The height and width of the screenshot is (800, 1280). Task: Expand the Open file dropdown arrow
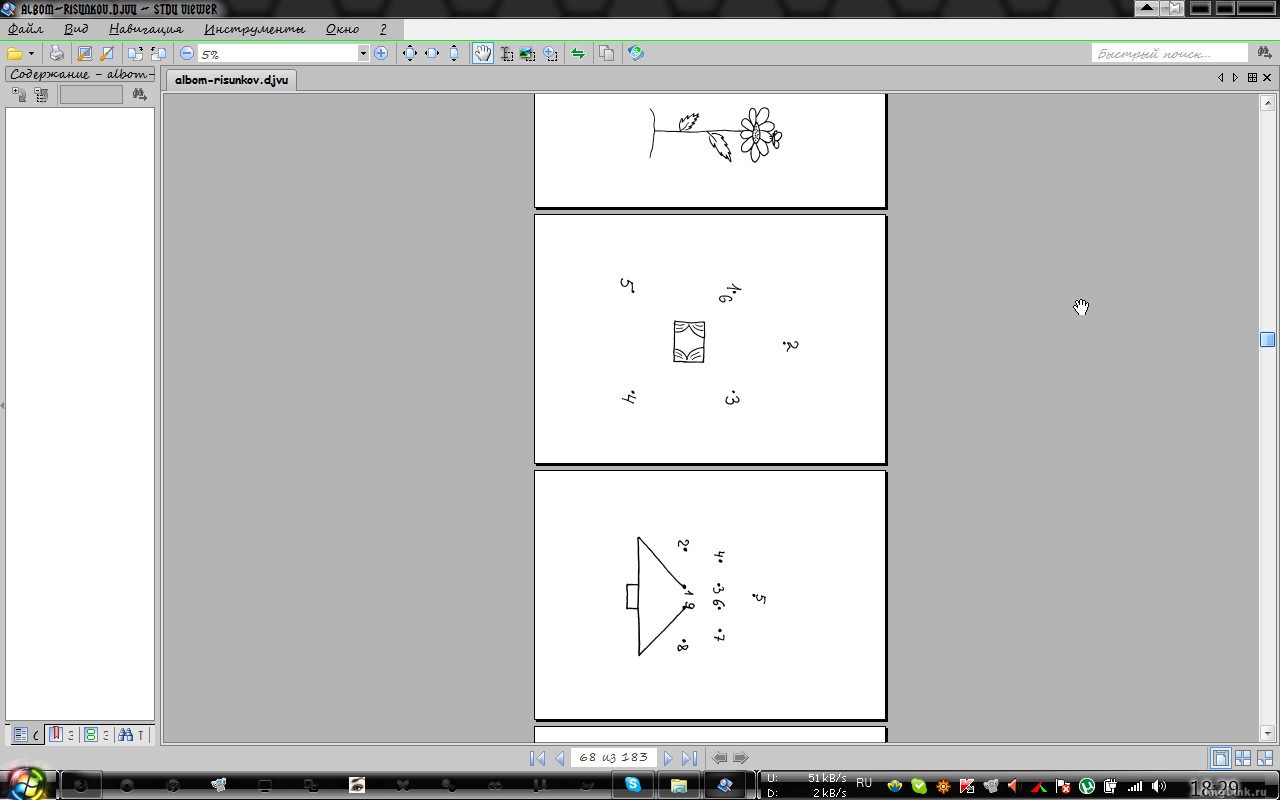pyautogui.click(x=31, y=54)
